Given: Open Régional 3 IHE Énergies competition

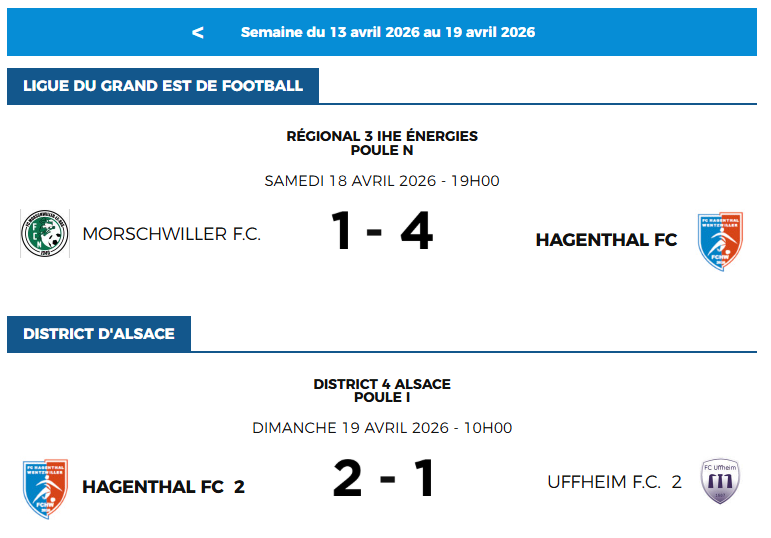Looking at the screenshot, I should pyautogui.click(x=382, y=136).
